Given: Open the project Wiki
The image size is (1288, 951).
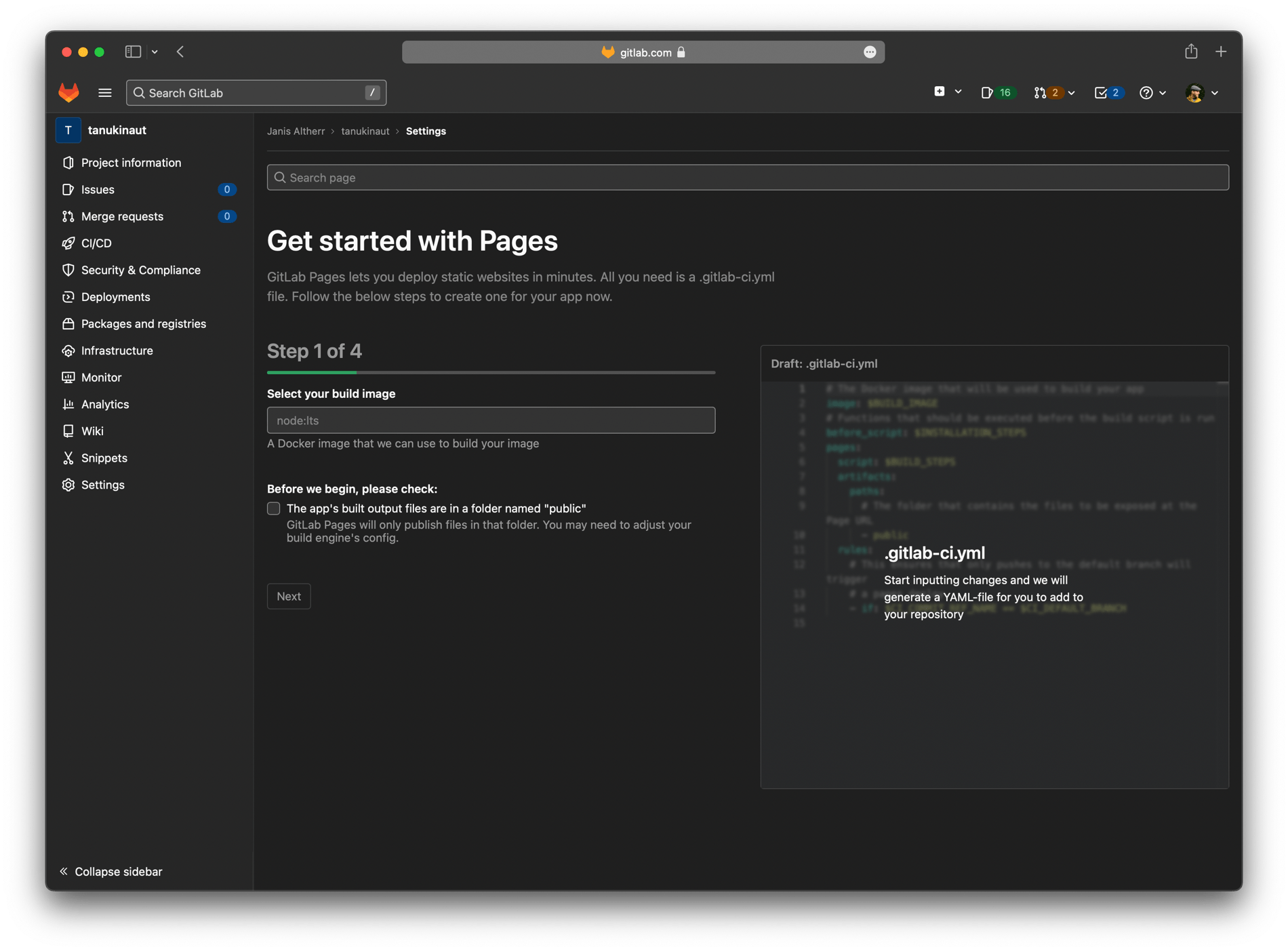Looking at the screenshot, I should click(x=92, y=431).
